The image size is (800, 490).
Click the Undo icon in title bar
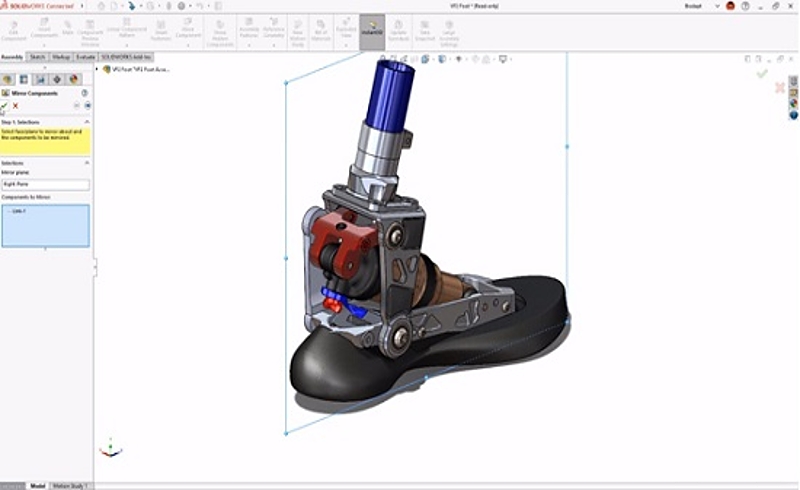[199, 6]
